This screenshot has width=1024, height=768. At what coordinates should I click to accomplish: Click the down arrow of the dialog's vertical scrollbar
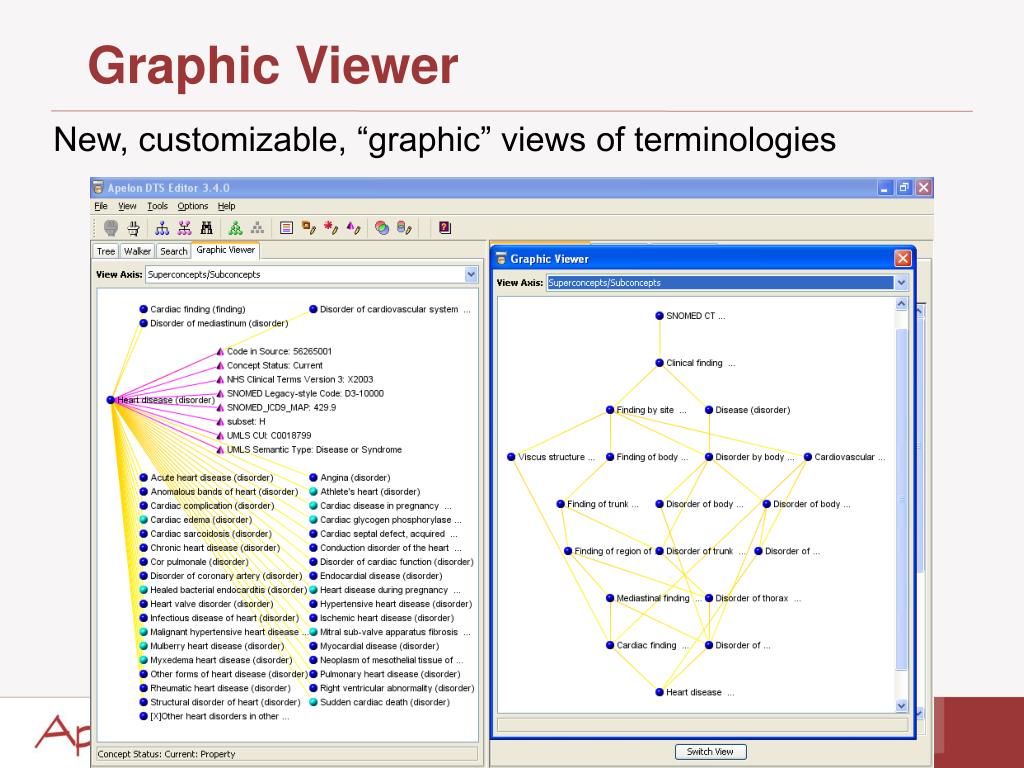(x=901, y=705)
